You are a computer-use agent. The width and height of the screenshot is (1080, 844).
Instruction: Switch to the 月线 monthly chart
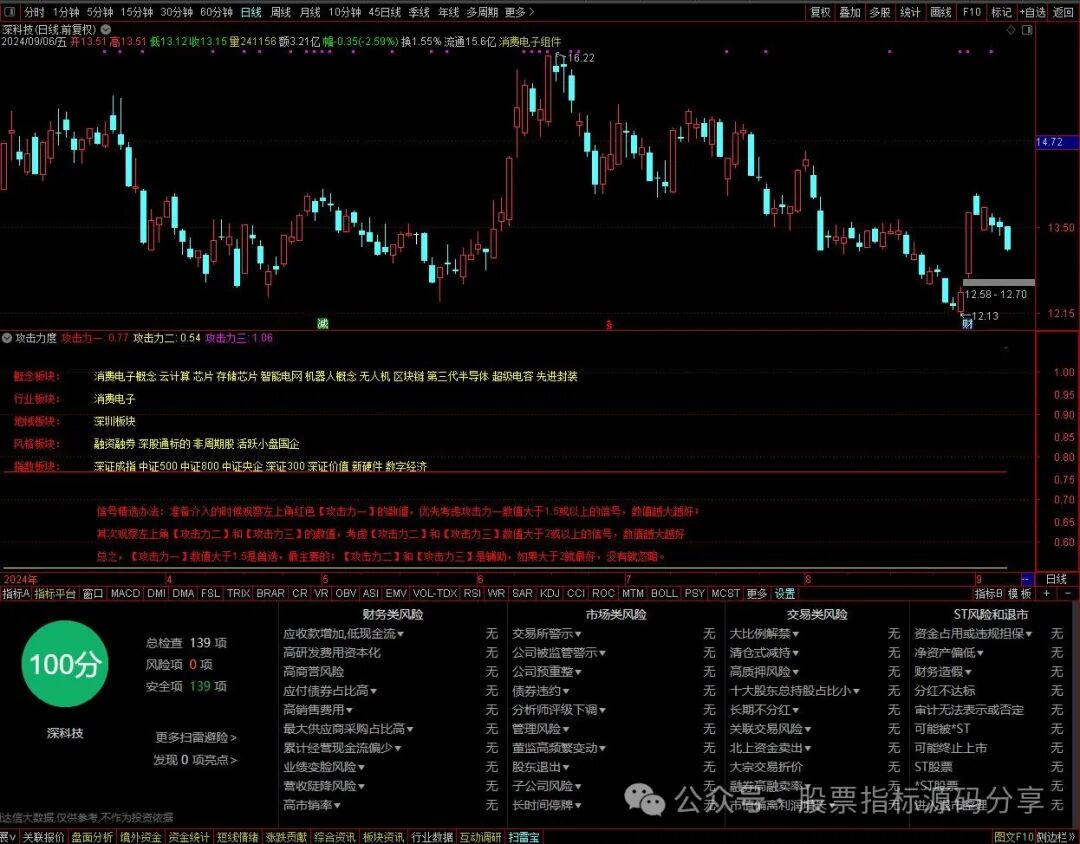311,12
